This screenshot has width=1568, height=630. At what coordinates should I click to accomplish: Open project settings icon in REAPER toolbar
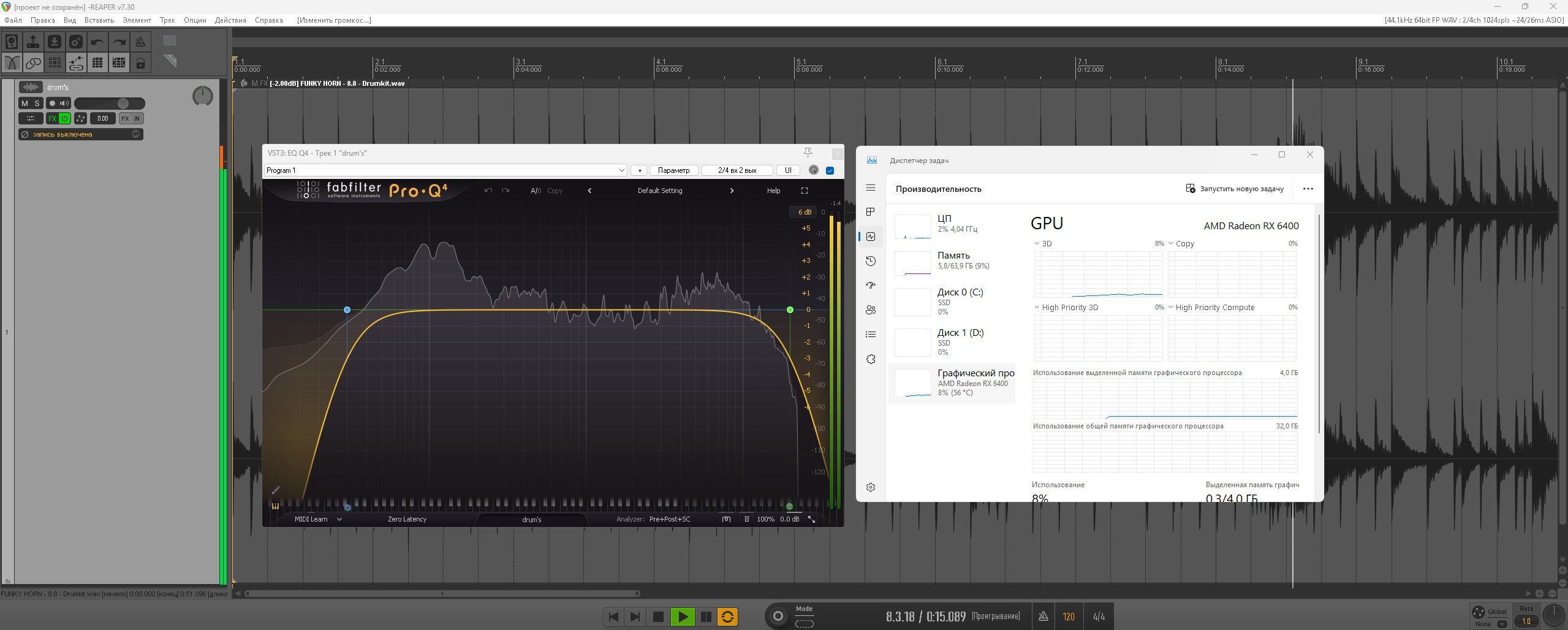(76, 42)
